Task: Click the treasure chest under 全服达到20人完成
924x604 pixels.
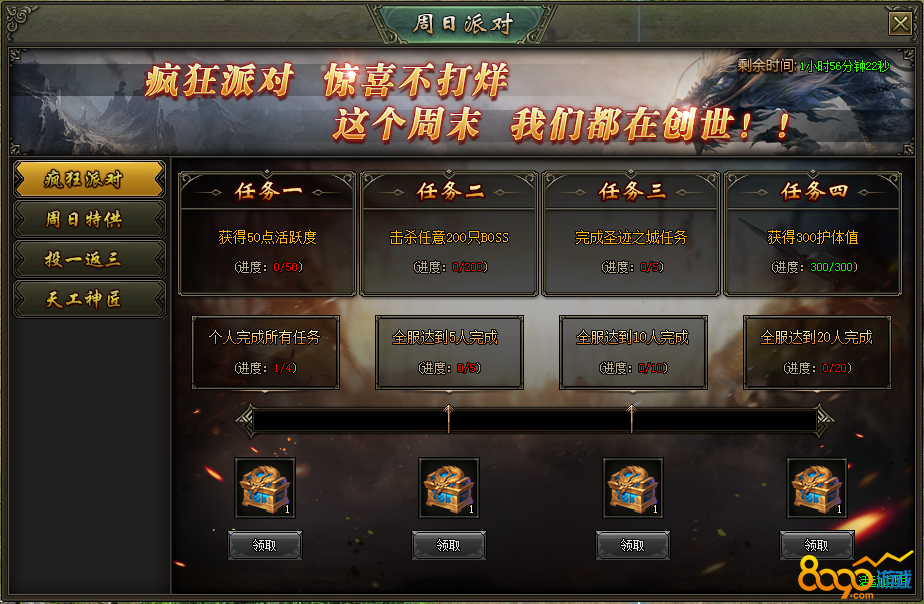Action: (817, 488)
